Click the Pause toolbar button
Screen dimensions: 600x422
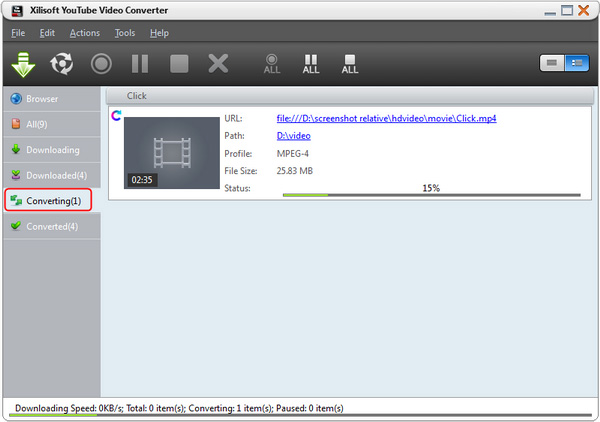click(140, 64)
